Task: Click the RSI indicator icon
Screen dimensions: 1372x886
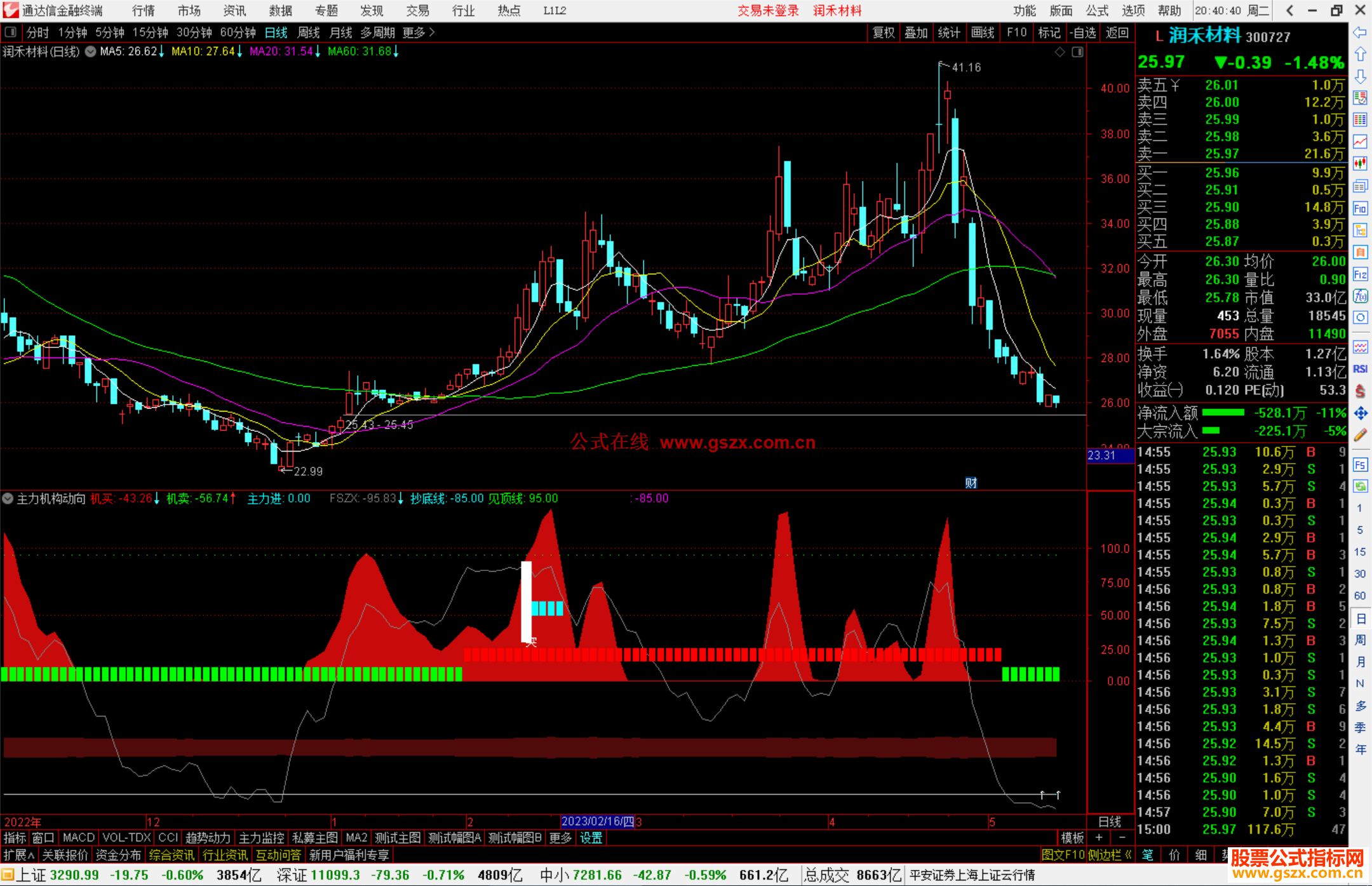Action: coord(1360,369)
